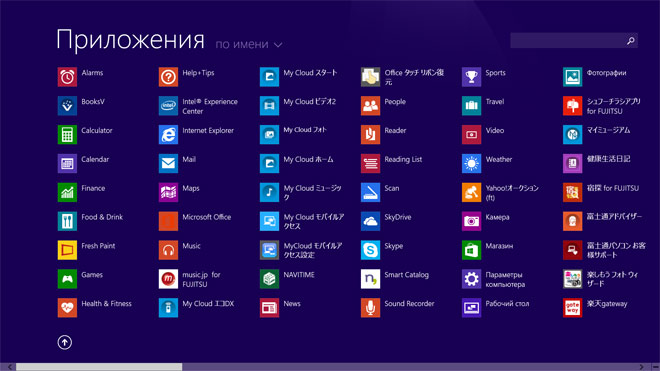This screenshot has width=660, height=371.
Task: Click the 'MyCloud モバイルアクセス設定' label
Action: click(313, 250)
